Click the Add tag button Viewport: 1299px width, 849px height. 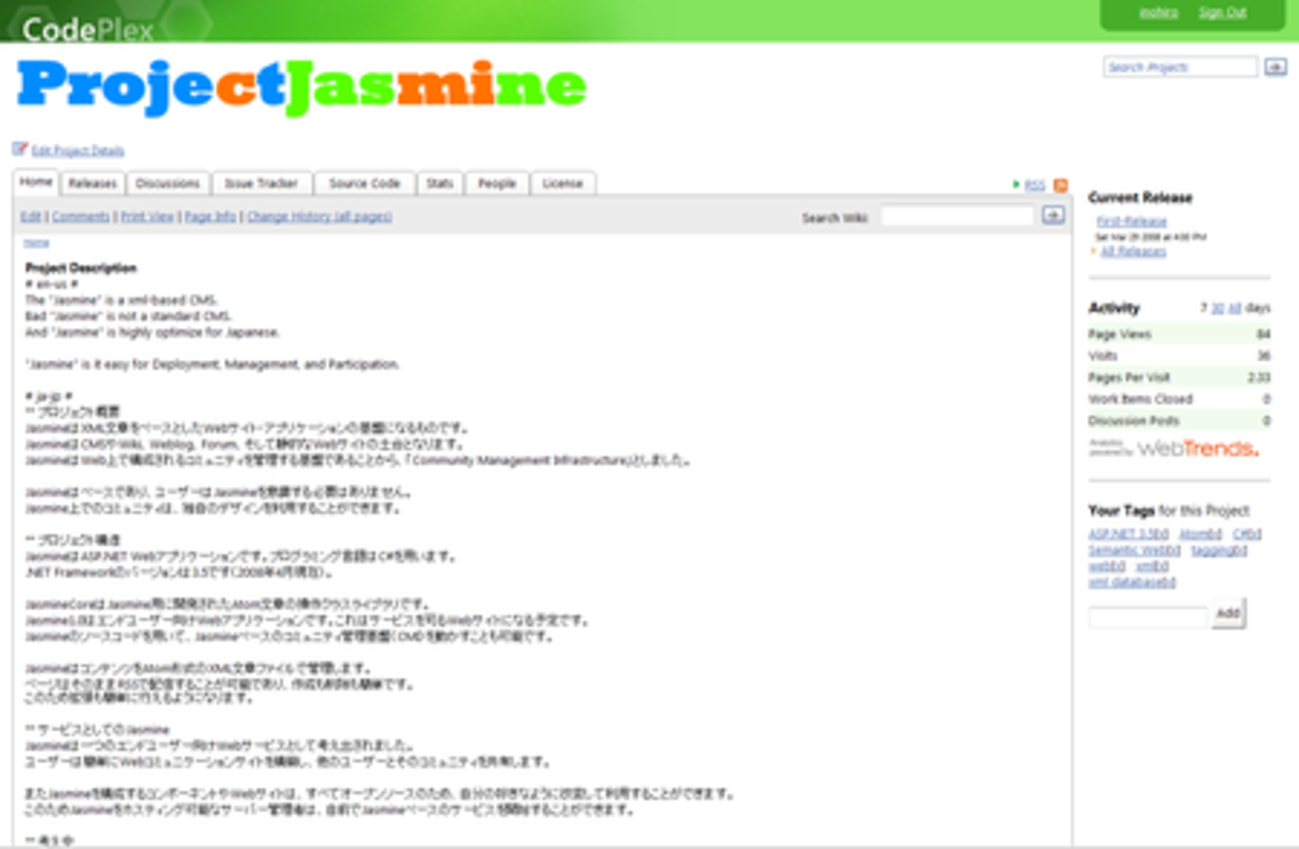tap(1227, 613)
